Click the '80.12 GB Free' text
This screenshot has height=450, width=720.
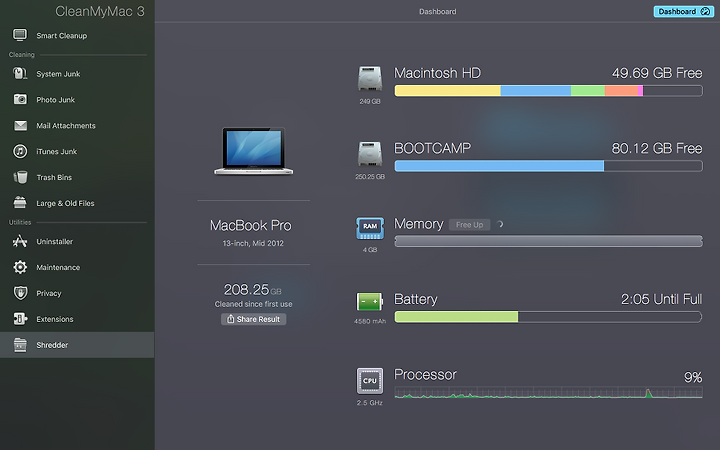pyautogui.click(x=657, y=148)
